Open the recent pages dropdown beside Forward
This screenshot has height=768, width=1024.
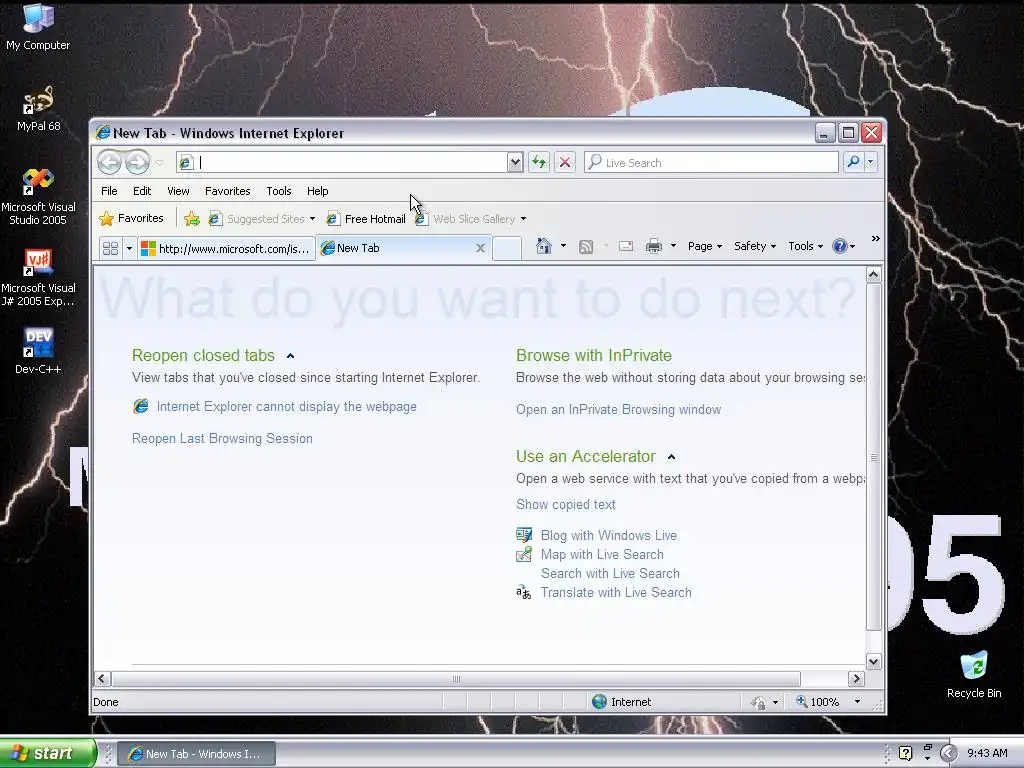pos(159,163)
